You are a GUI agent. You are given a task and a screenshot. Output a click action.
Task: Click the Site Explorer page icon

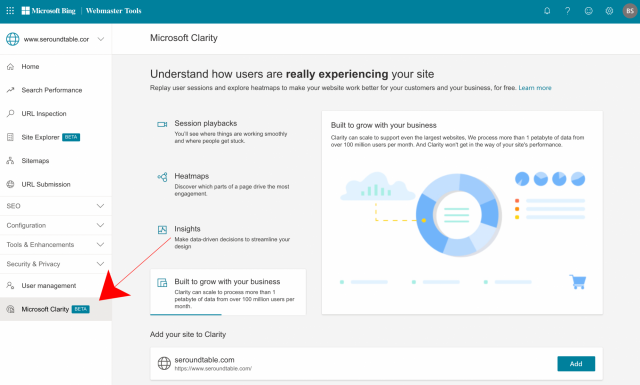tap(10, 137)
